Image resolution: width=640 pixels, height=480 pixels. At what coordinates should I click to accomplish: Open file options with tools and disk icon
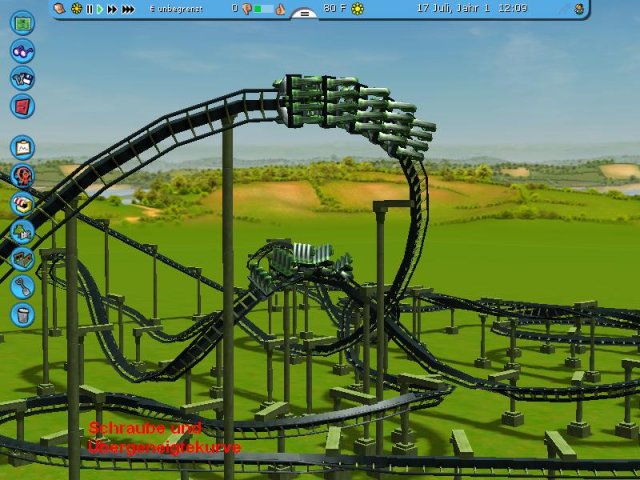pyautogui.click(x=22, y=78)
